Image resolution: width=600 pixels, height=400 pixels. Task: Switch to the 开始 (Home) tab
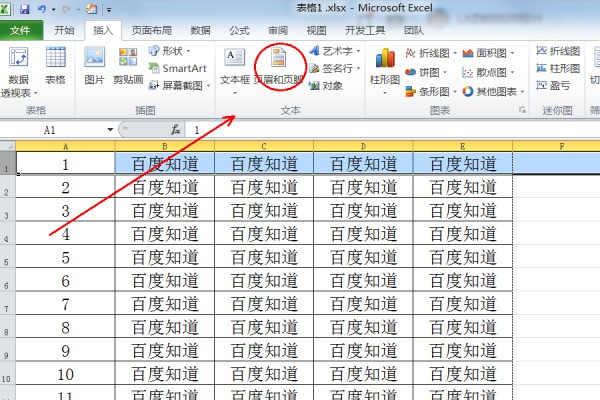[x=64, y=30]
